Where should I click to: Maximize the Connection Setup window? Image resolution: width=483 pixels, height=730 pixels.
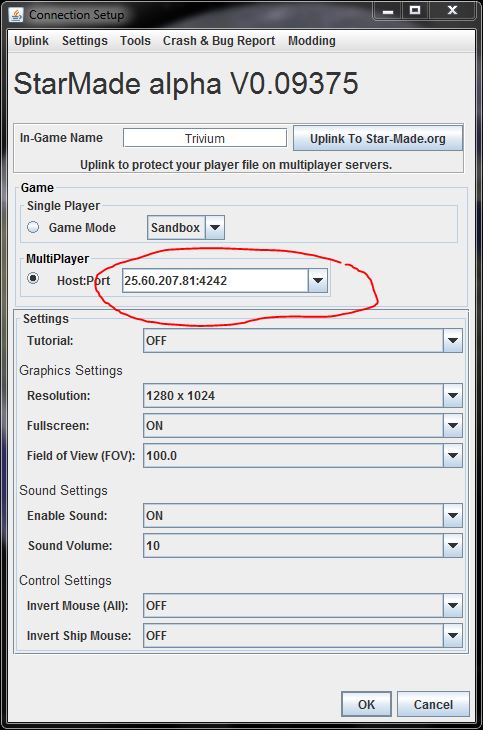(415, 11)
